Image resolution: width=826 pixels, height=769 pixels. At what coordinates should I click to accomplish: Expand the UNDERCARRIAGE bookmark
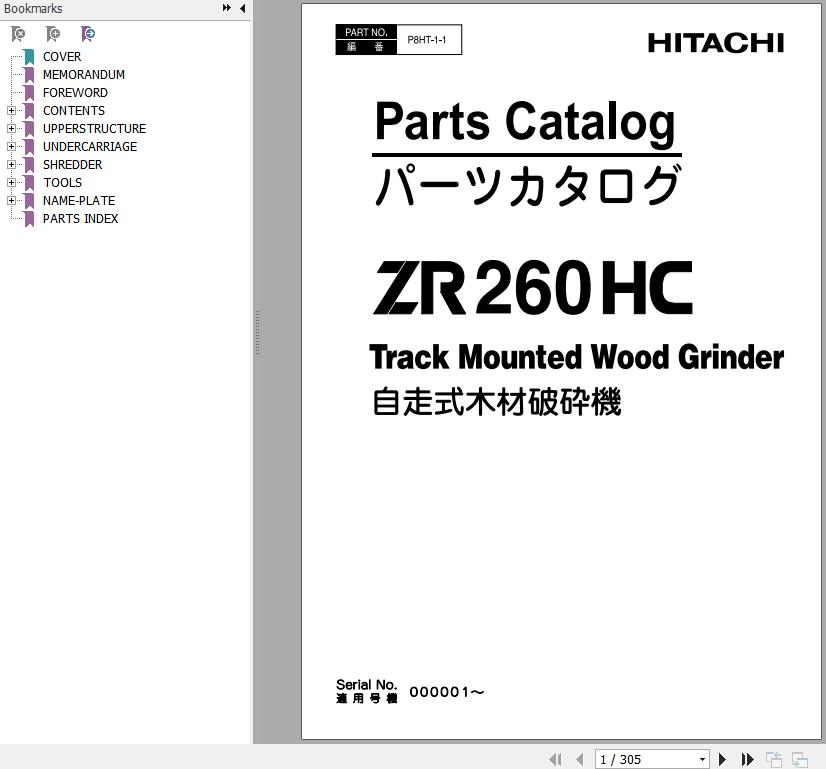pyautogui.click(x=11, y=146)
